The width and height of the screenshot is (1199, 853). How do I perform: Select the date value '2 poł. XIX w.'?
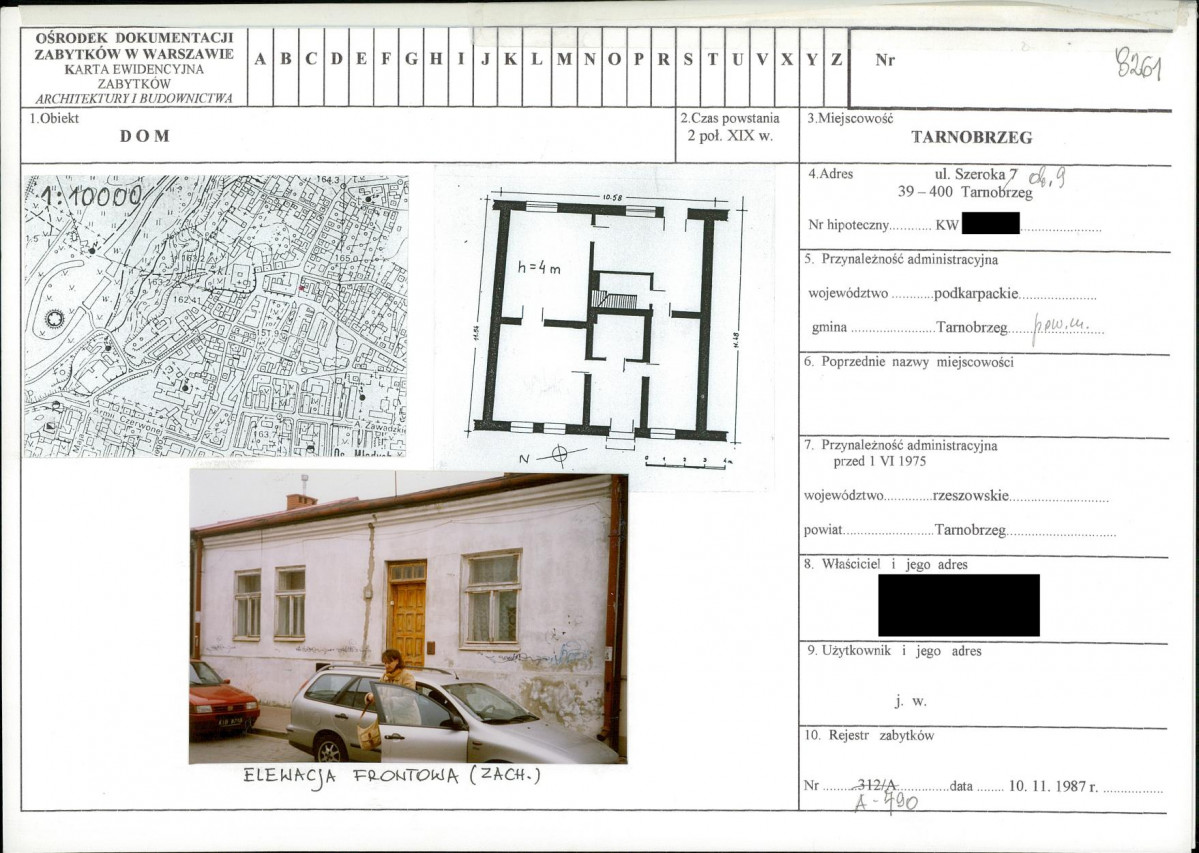[730, 136]
